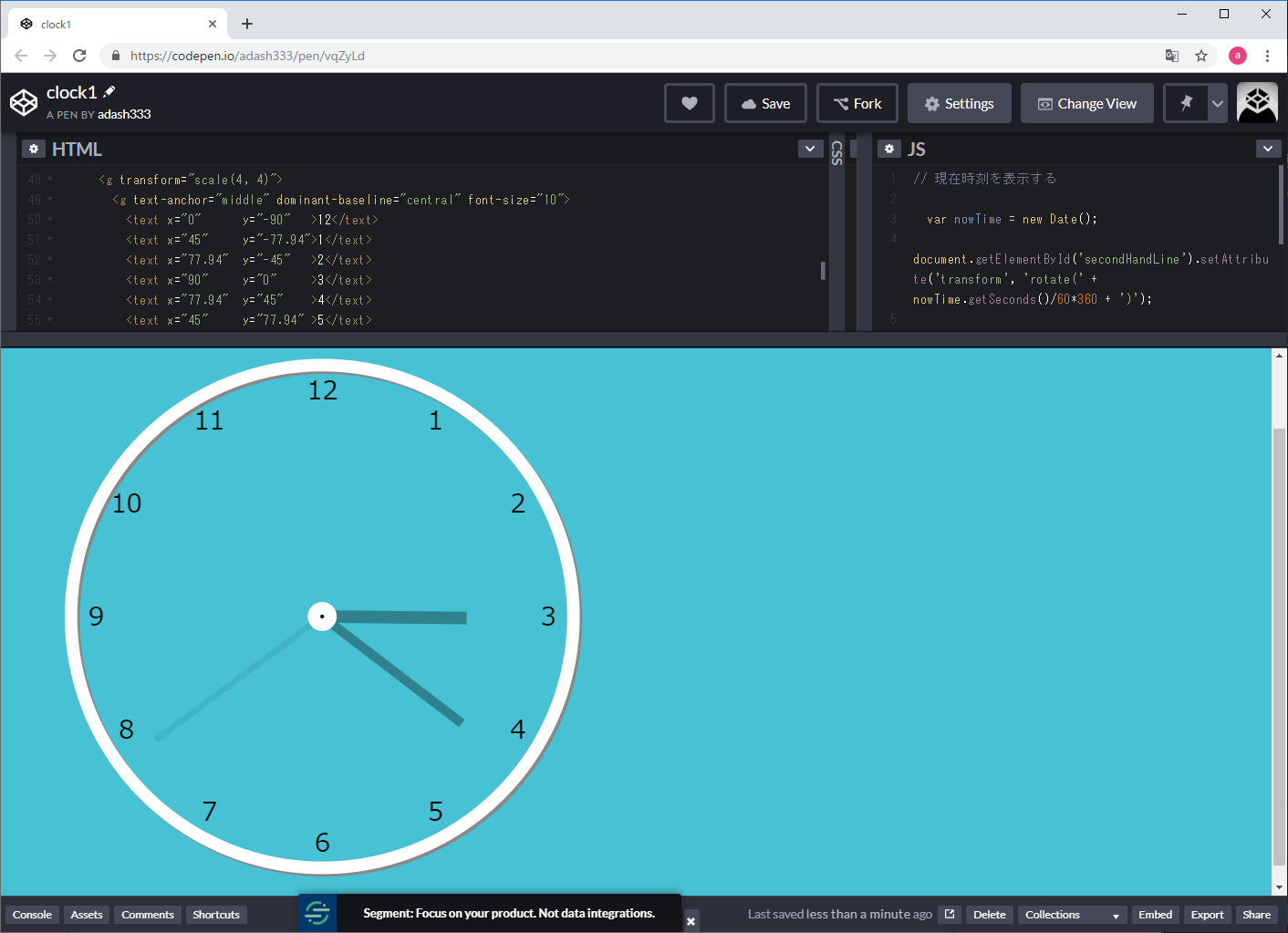Open the JS editor settings gear
1288x933 pixels.
tap(888, 149)
